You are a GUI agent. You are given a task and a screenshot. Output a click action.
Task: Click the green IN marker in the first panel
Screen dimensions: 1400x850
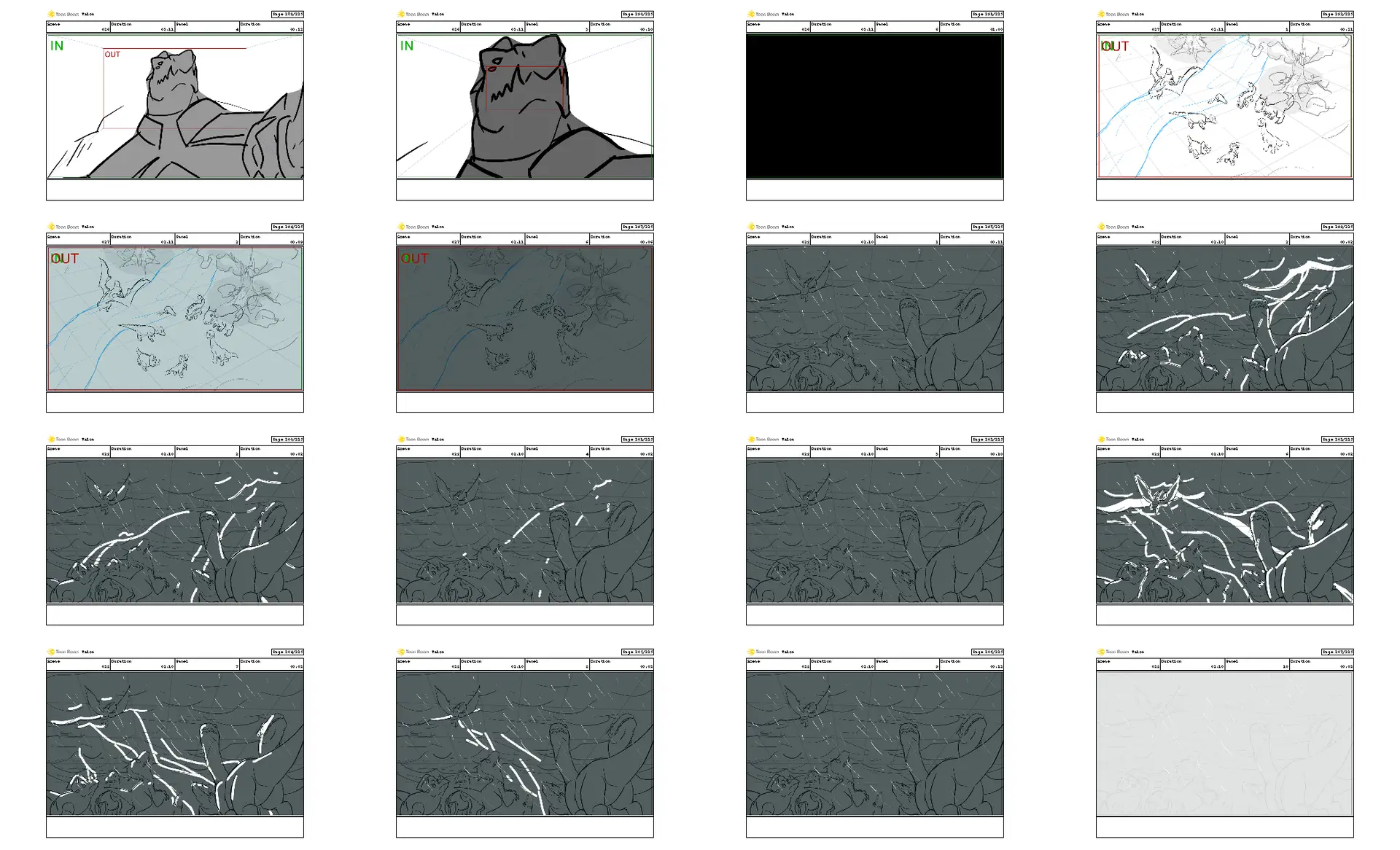(x=57, y=46)
